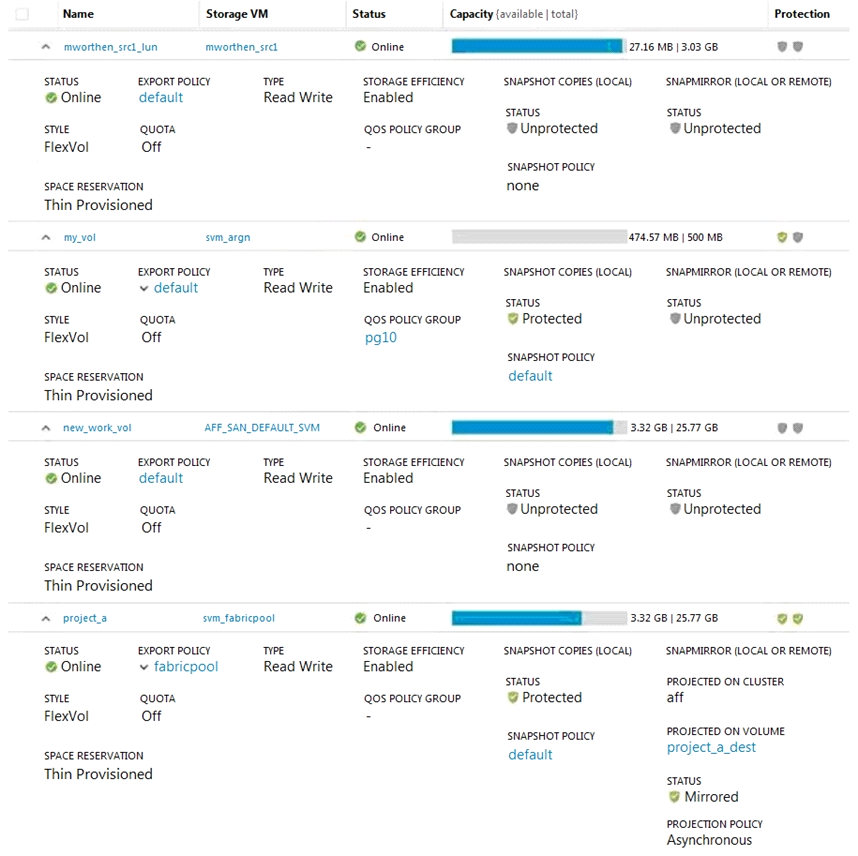Sort by the Storage VM column header
858x856 pixels.
pos(237,14)
